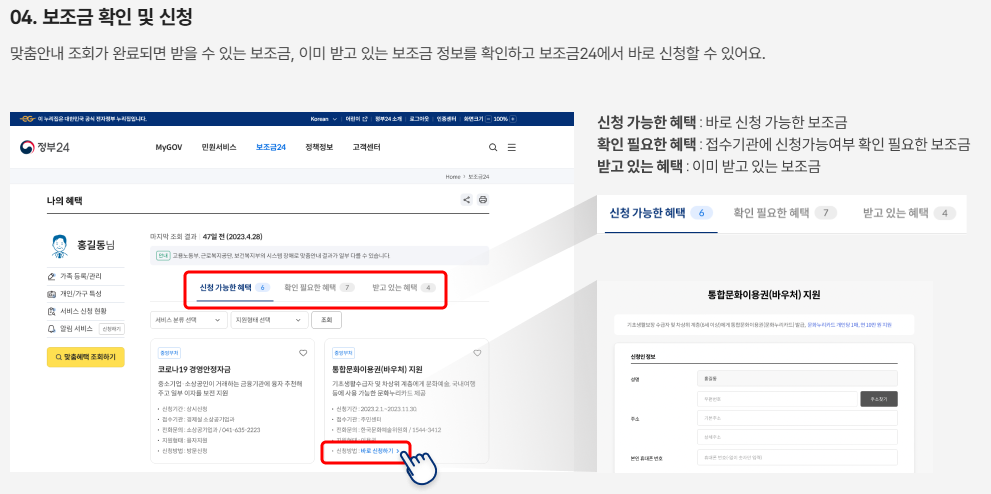This screenshot has height=494, width=991.
Task: Click the pencil icon beside 가족 등록/관리
Action: coord(52,276)
